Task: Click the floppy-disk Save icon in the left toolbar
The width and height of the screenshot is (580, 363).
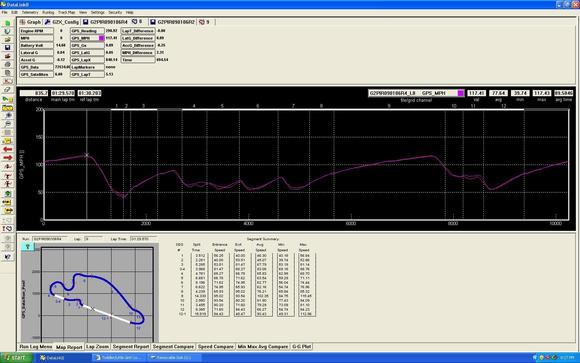Action: [7, 48]
